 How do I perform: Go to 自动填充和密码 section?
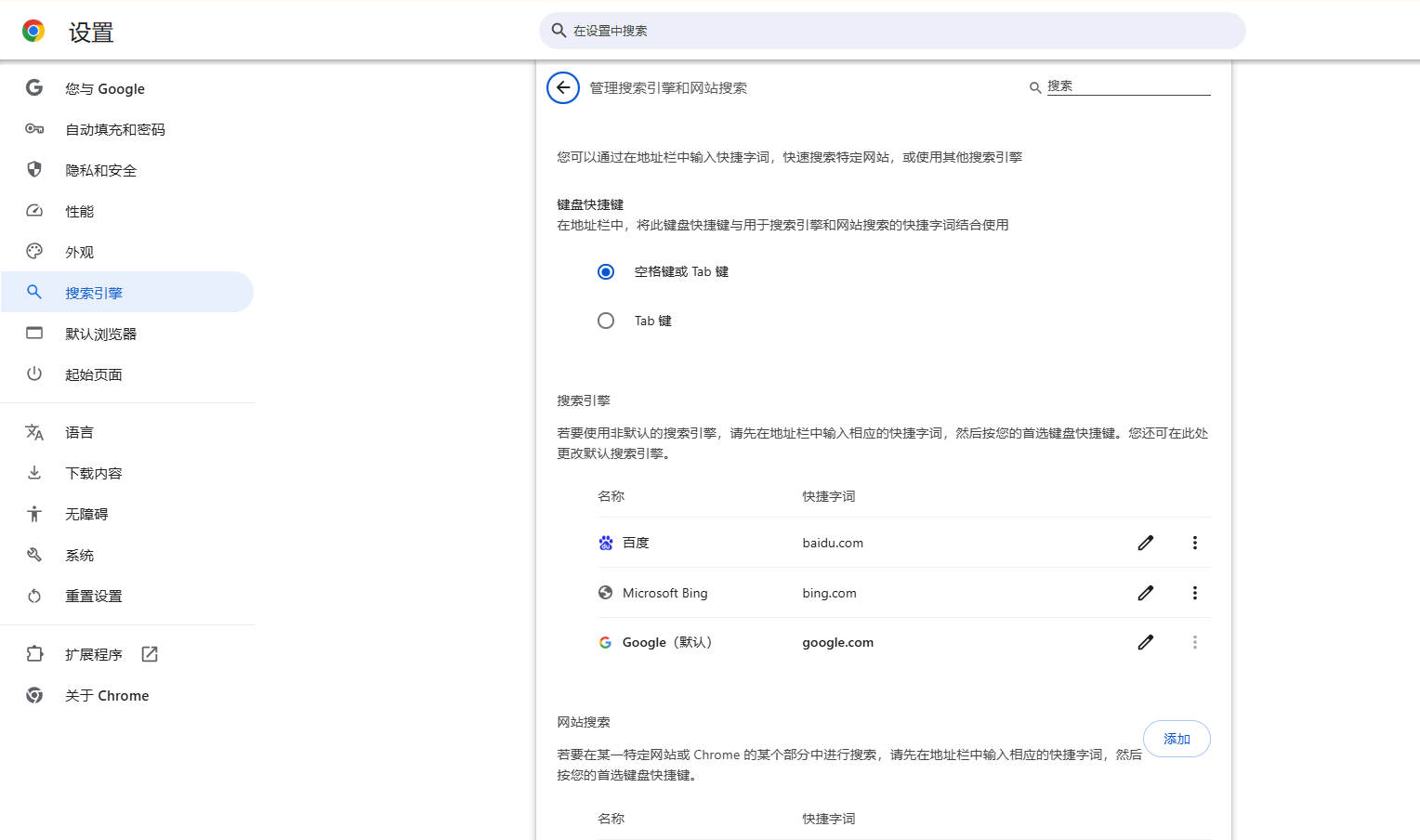tap(127, 129)
